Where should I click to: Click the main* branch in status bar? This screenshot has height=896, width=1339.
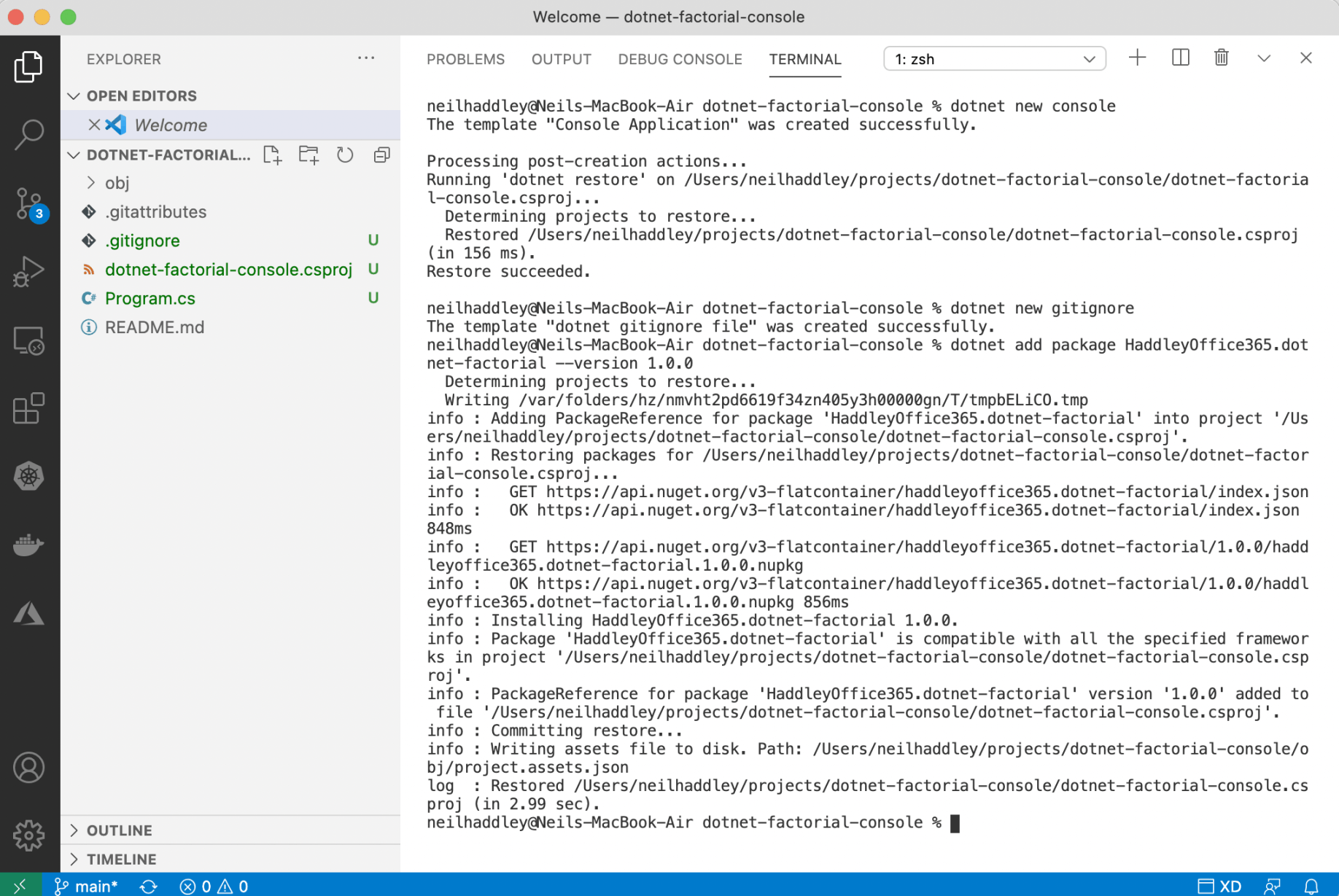[86, 886]
